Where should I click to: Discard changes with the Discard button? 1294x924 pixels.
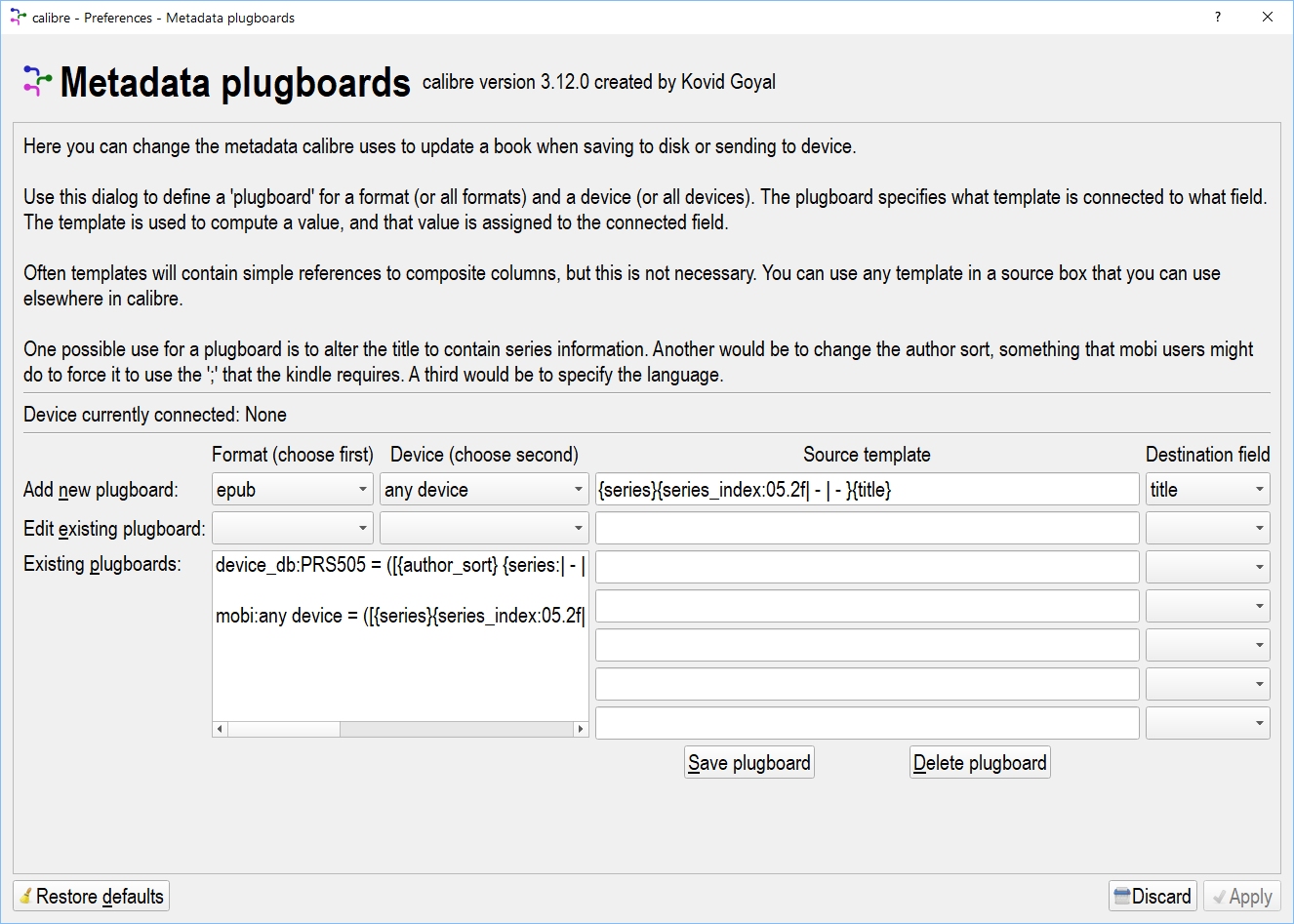tap(1152, 897)
